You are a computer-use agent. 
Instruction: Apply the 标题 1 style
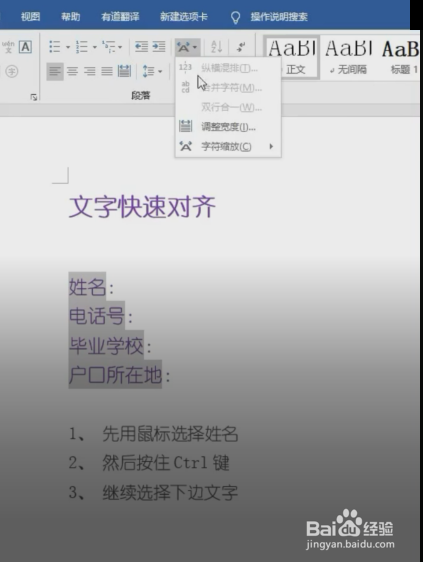400,57
